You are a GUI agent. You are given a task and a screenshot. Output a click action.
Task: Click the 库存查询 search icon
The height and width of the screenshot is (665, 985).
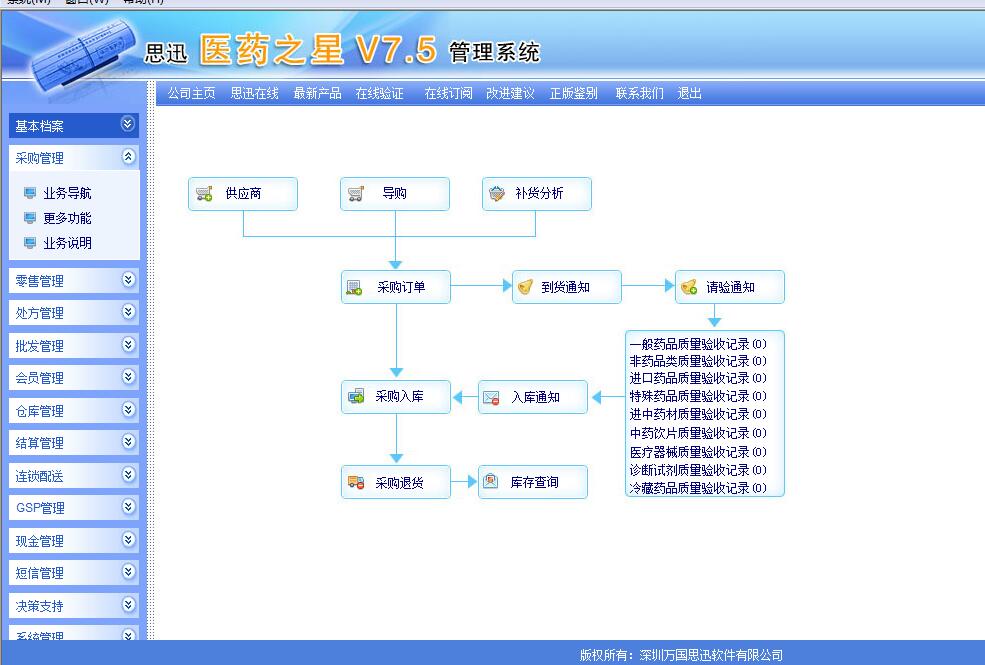tap(491, 482)
